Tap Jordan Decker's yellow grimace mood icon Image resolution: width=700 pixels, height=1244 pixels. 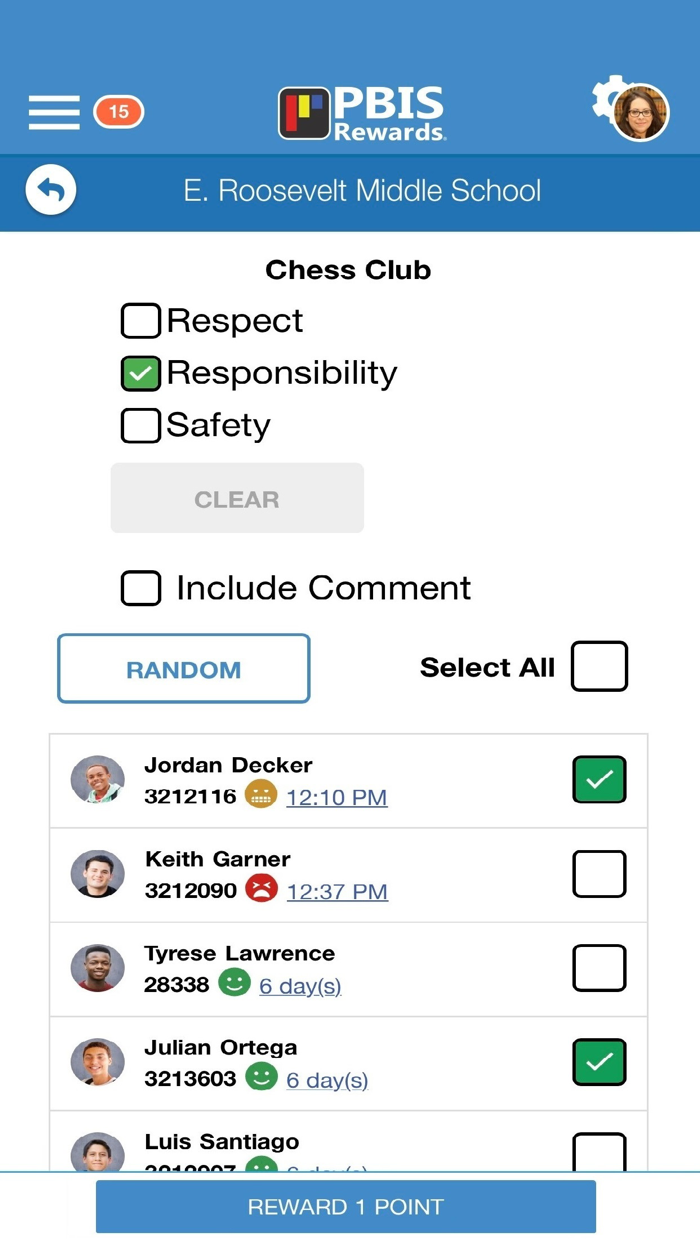pyautogui.click(x=260, y=795)
